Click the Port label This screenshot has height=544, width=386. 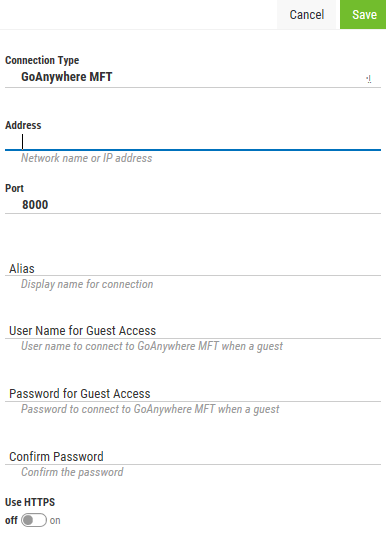point(14,188)
